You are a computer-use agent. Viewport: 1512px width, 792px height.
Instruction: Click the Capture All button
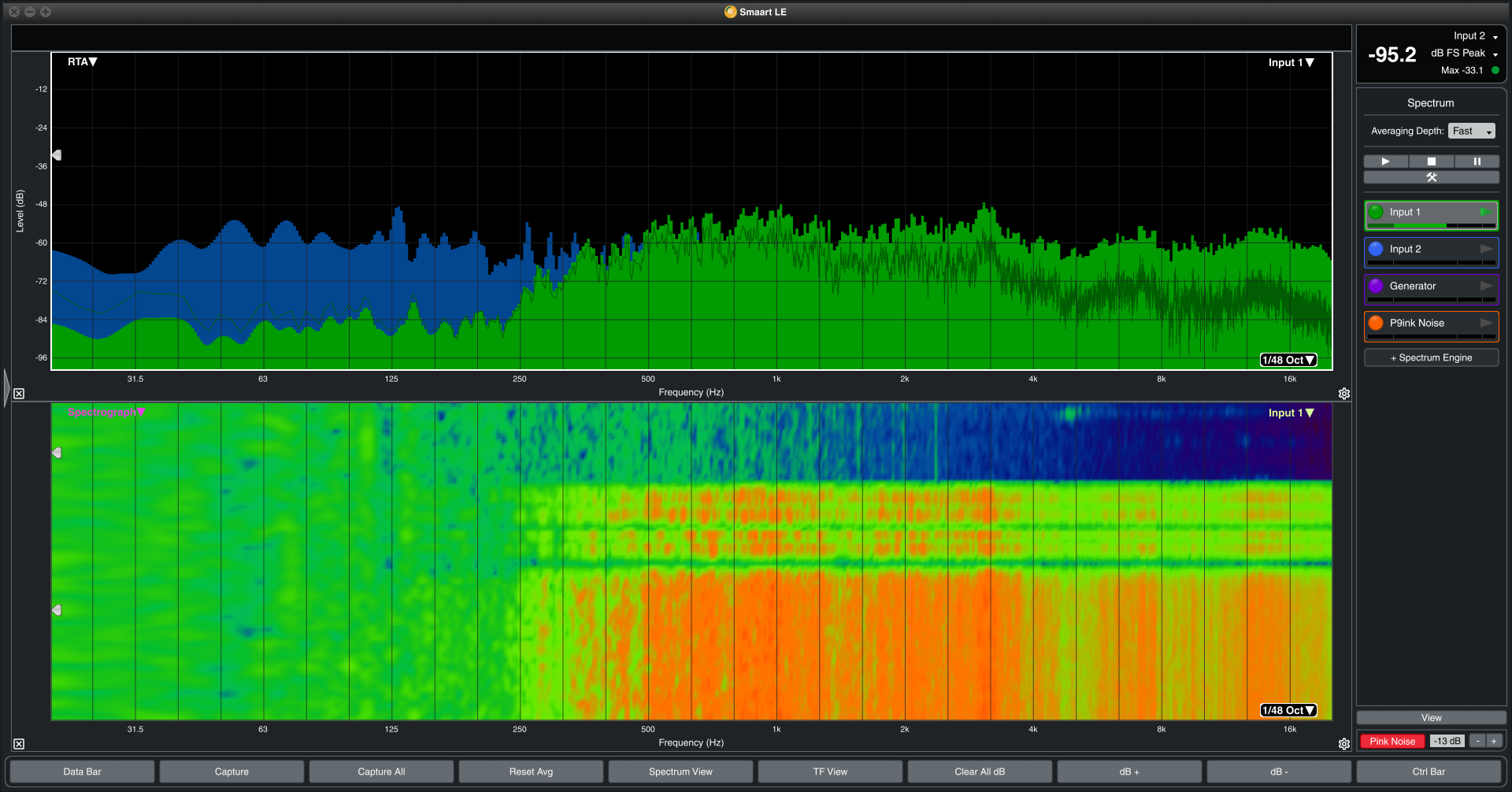(381, 772)
